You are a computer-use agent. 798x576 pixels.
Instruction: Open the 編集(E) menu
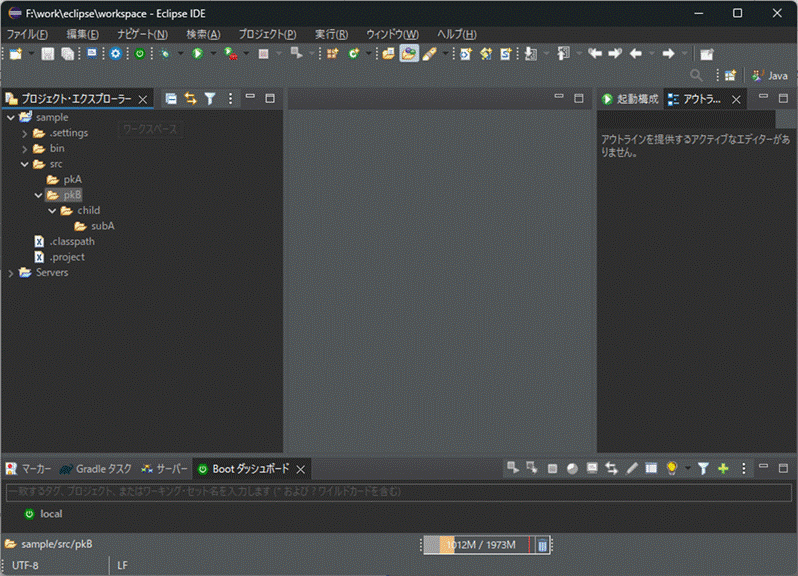pyautogui.click(x=82, y=34)
